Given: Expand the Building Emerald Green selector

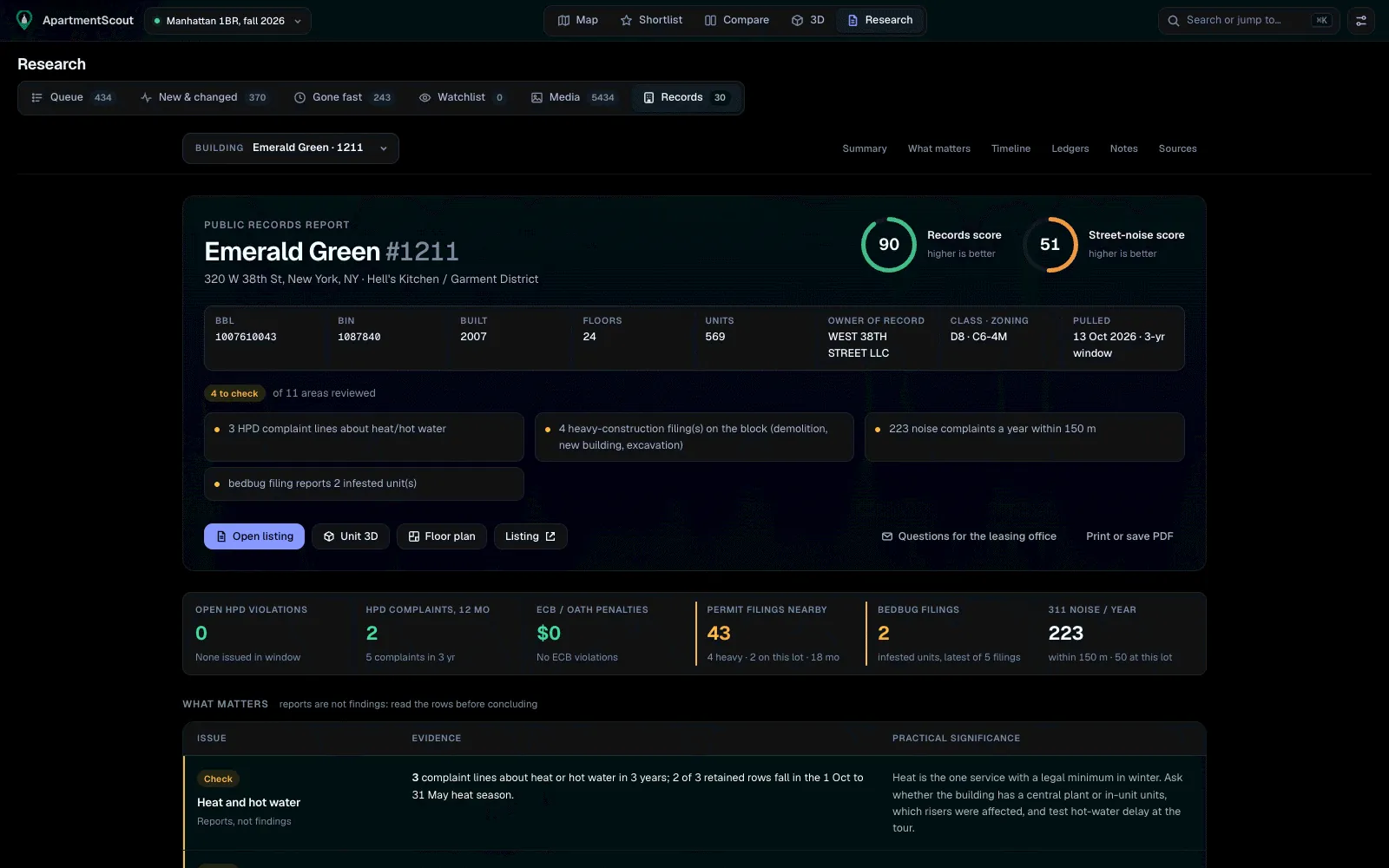Looking at the screenshot, I should coord(291,148).
